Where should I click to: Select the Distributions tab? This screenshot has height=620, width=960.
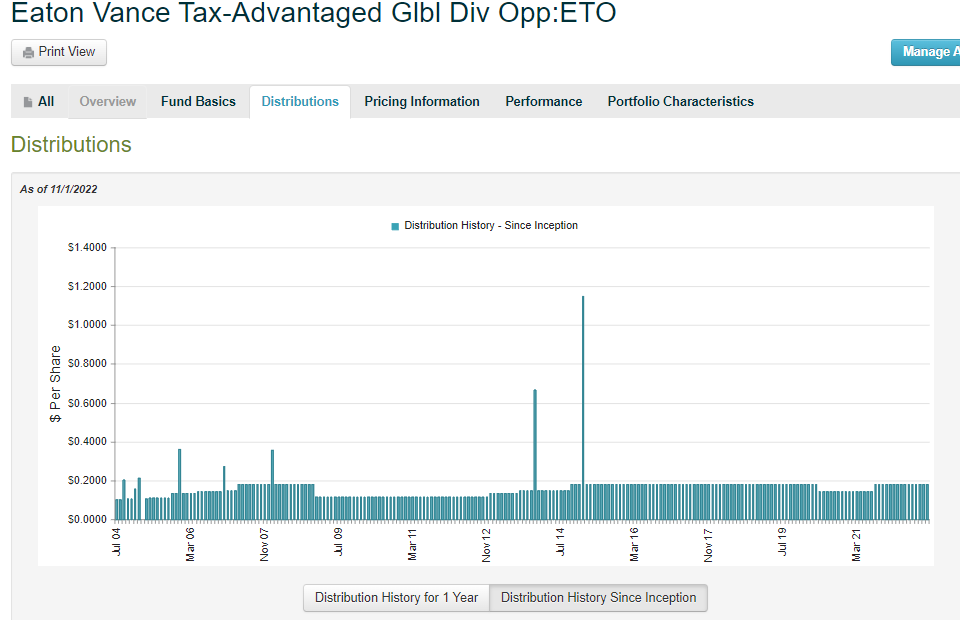[x=300, y=102]
